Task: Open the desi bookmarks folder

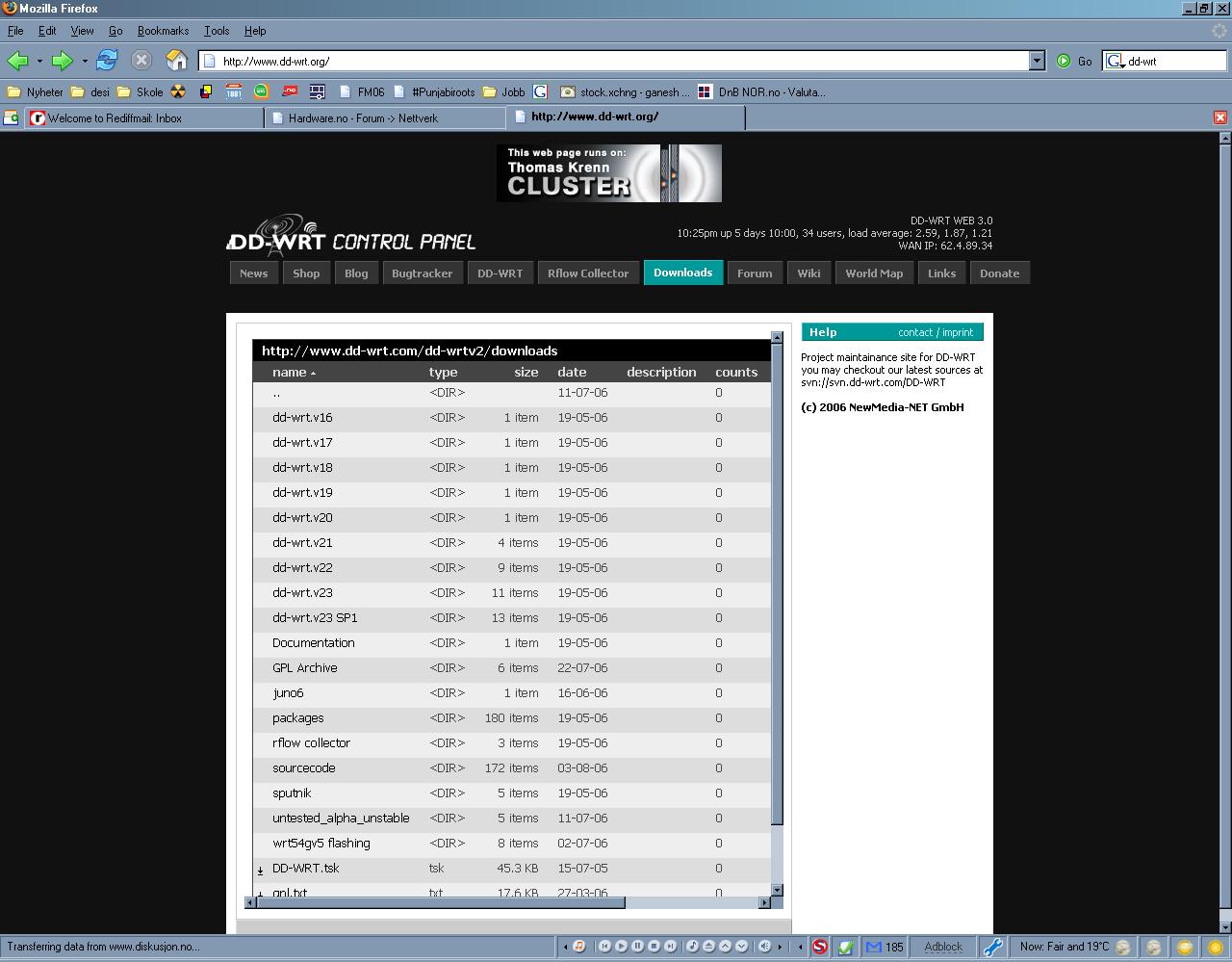Action: (90, 92)
